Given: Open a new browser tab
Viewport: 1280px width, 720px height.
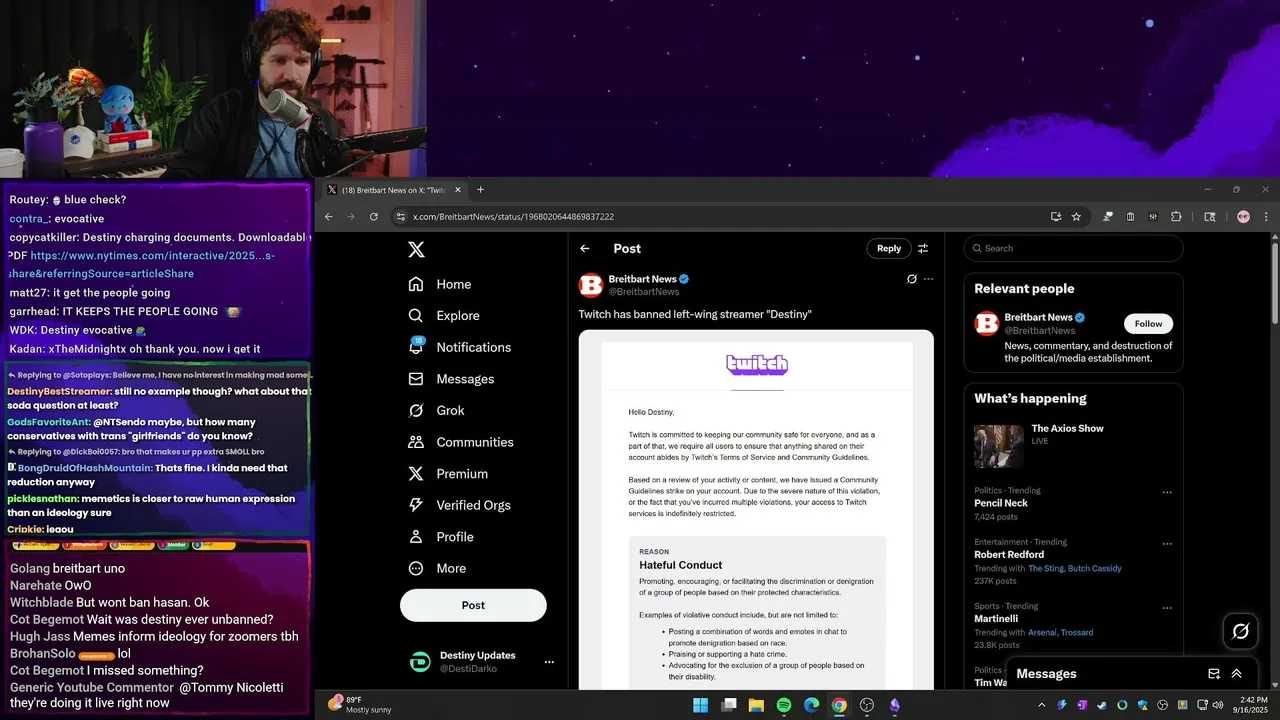Looking at the screenshot, I should pyautogui.click(x=480, y=190).
